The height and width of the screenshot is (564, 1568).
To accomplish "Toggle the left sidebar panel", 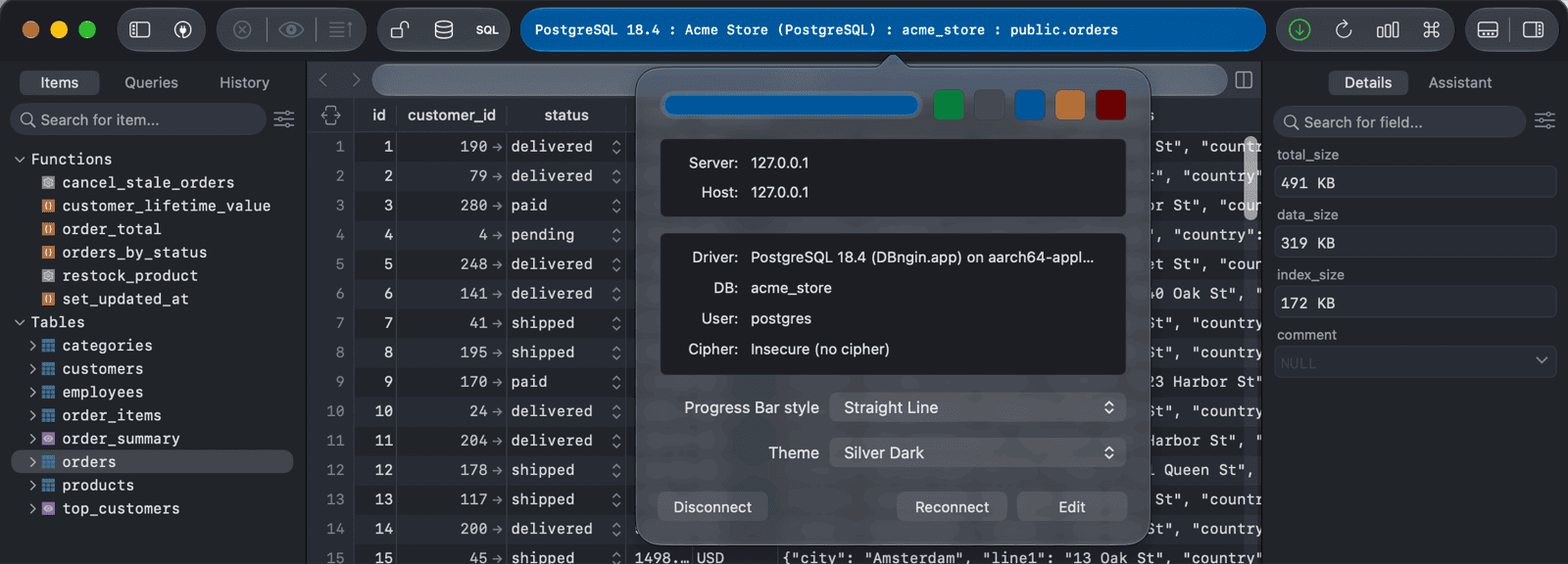I will (140, 29).
